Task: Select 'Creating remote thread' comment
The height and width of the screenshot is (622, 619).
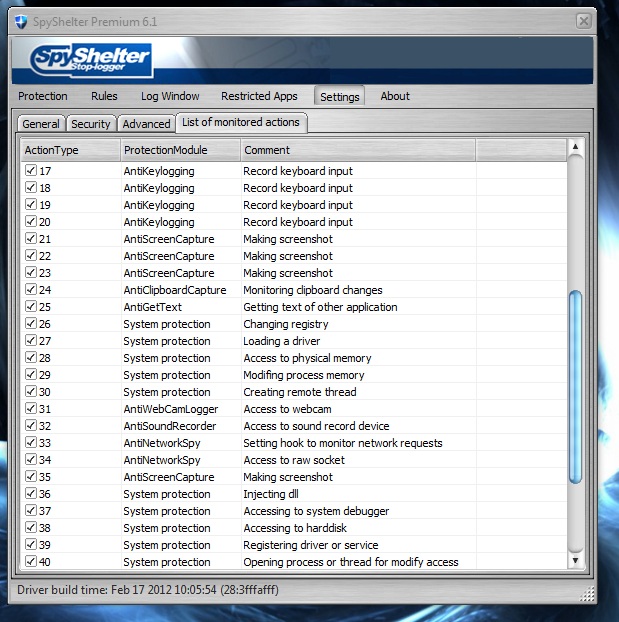Action: pyautogui.click(x=300, y=392)
